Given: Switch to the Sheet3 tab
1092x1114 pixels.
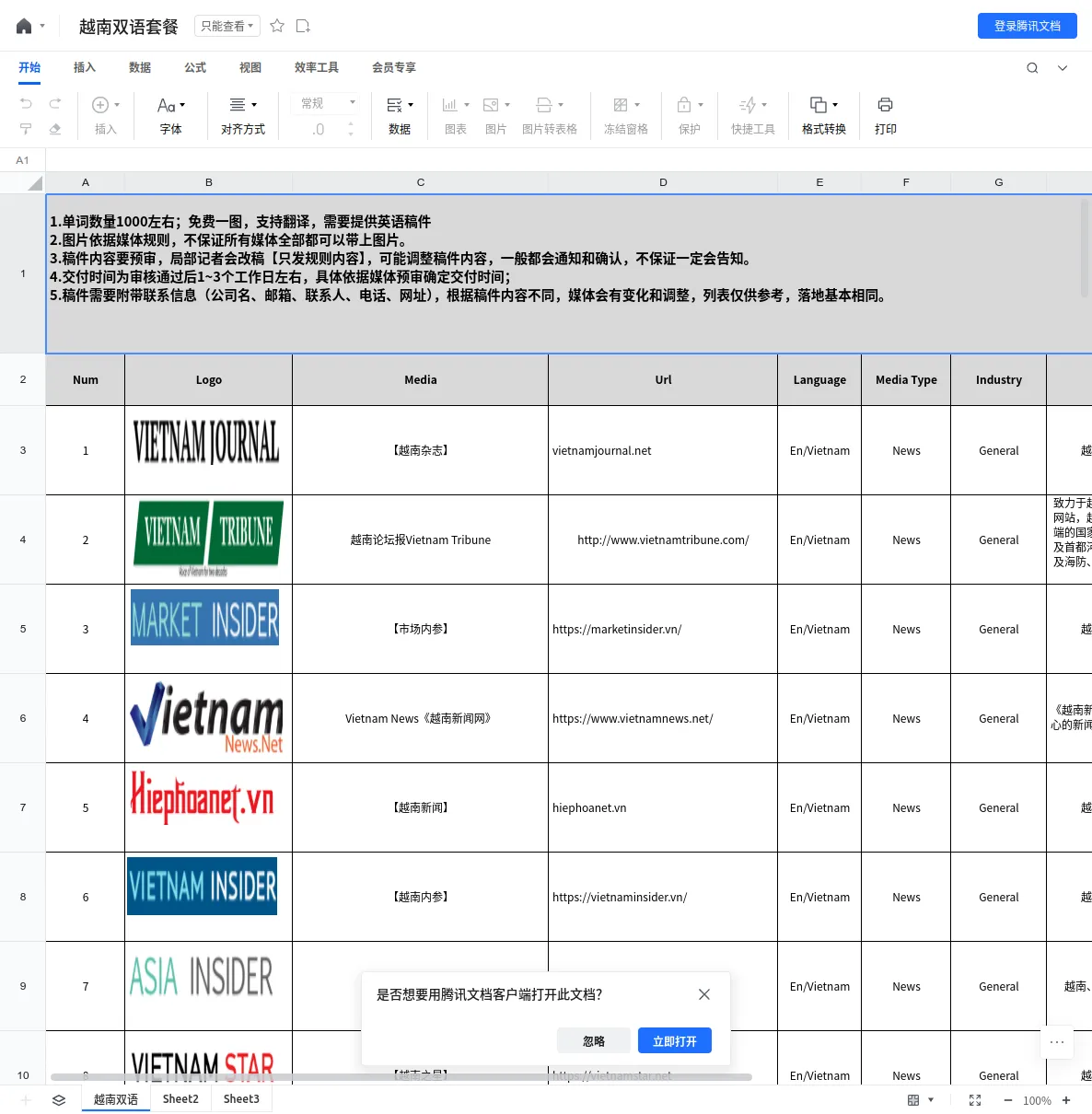Looking at the screenshot, I should pos(241,1099).
